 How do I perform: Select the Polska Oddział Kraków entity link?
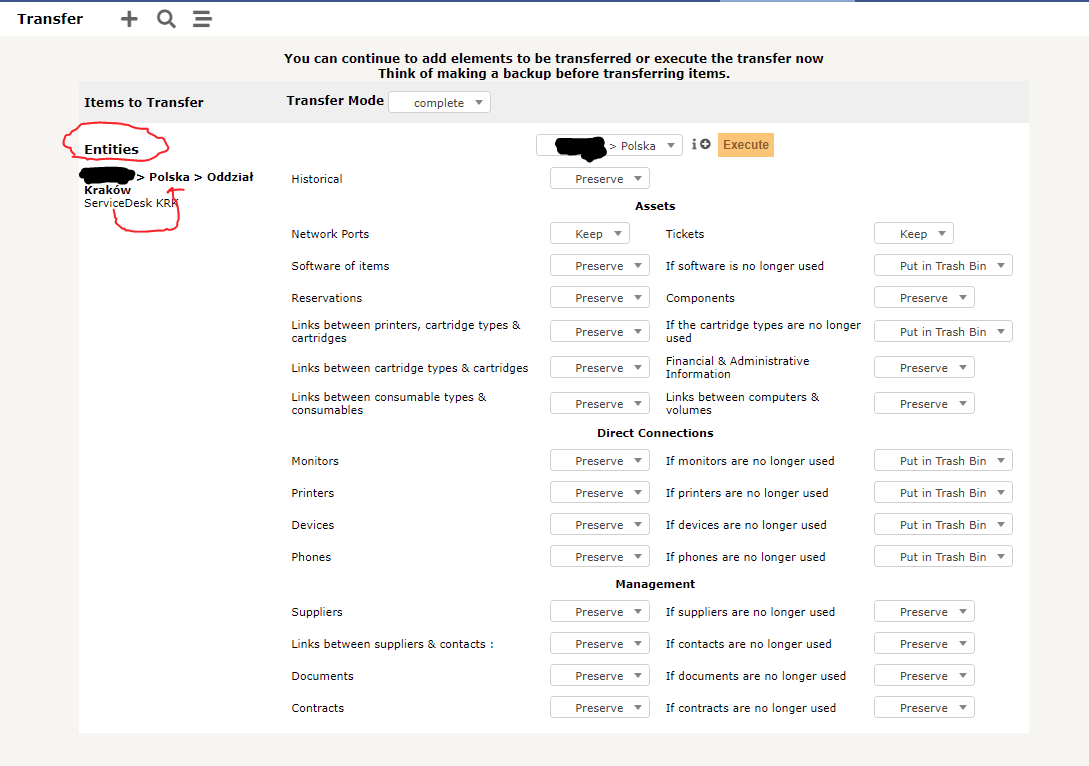(170, 176)
